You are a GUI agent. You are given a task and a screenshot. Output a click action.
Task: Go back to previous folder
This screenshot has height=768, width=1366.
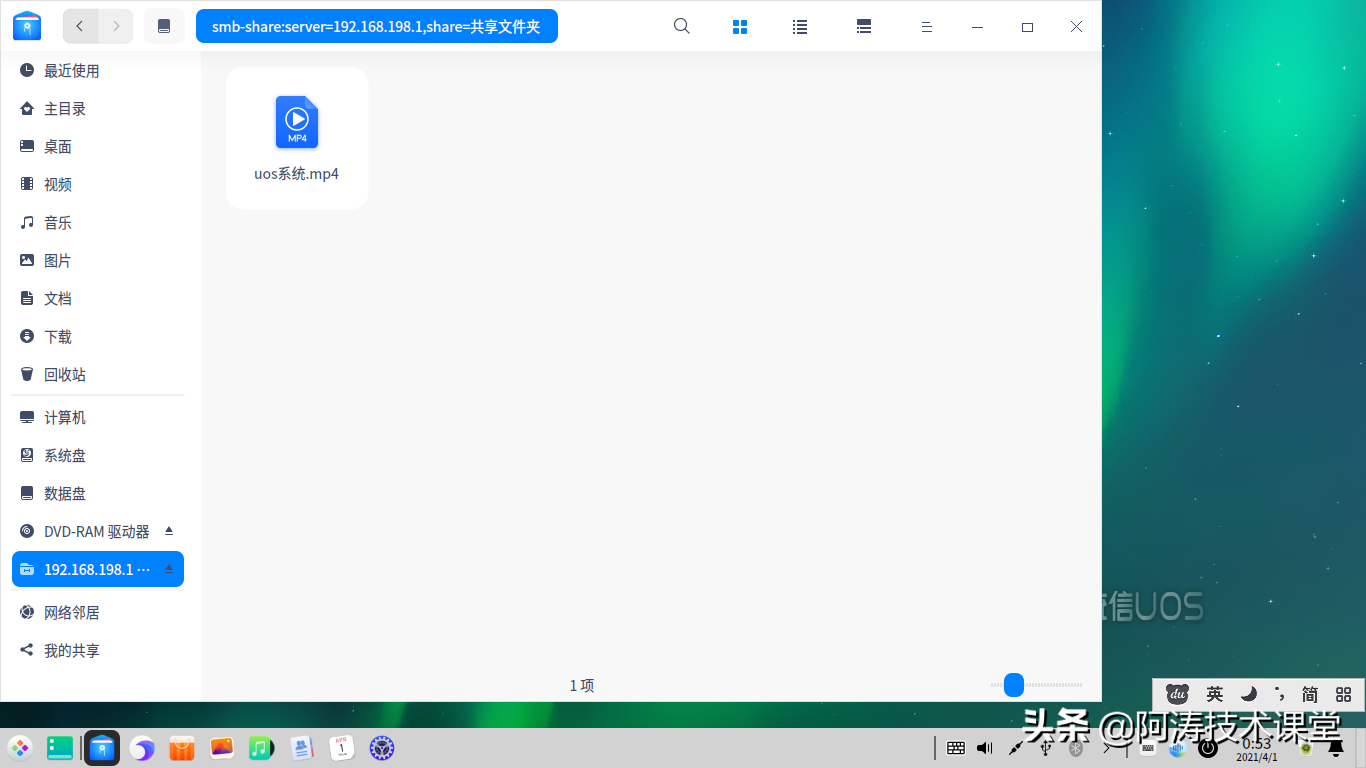80,26
